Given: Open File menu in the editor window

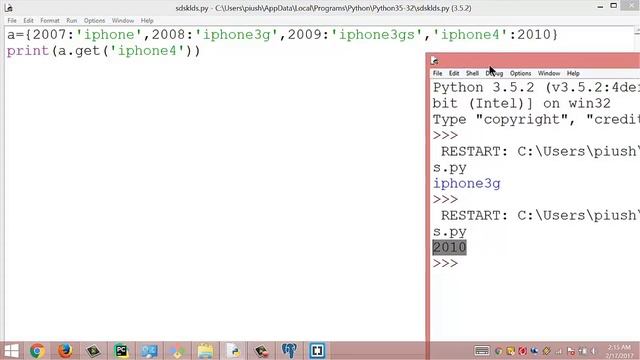Looking at the screenshot, I should (x=12, y=20).
